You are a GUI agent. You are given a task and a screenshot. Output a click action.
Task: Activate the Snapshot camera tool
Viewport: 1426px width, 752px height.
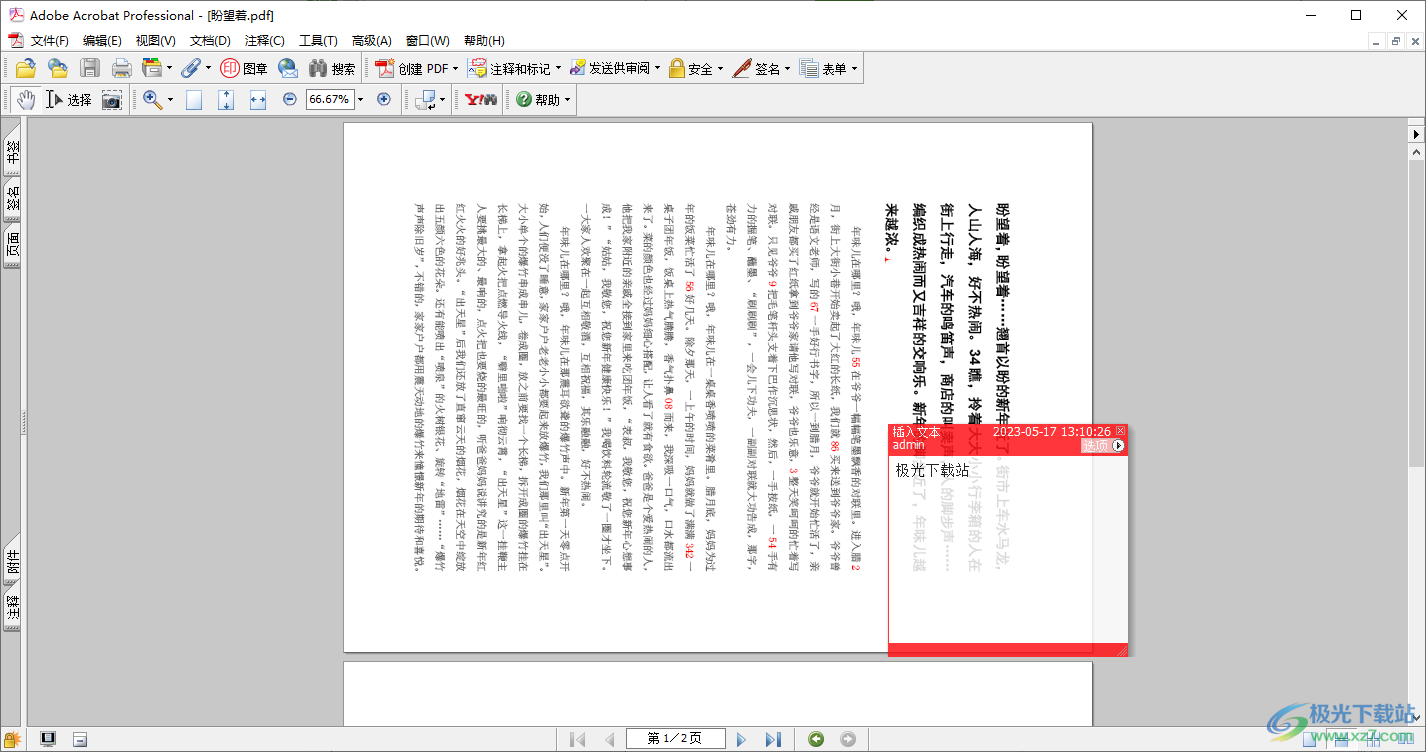[112, 100]
